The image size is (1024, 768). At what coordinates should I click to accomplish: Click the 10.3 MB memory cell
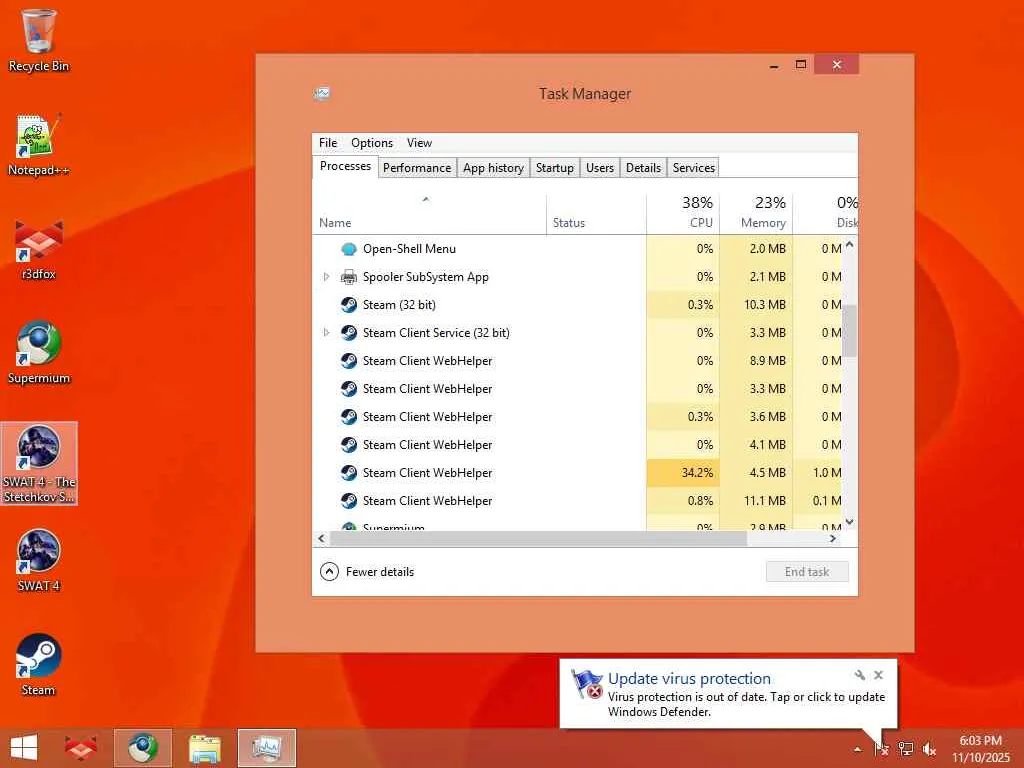pos(756,305)
